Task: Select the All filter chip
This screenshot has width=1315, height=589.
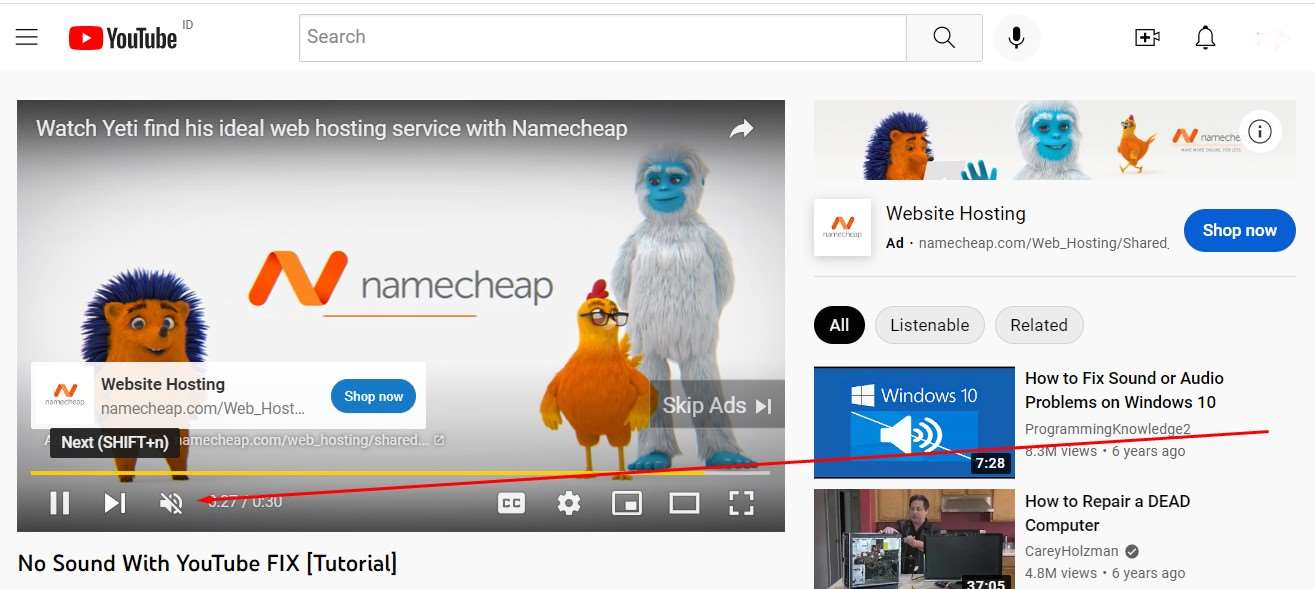Action: pyautogui.click(x=839, y=325)
